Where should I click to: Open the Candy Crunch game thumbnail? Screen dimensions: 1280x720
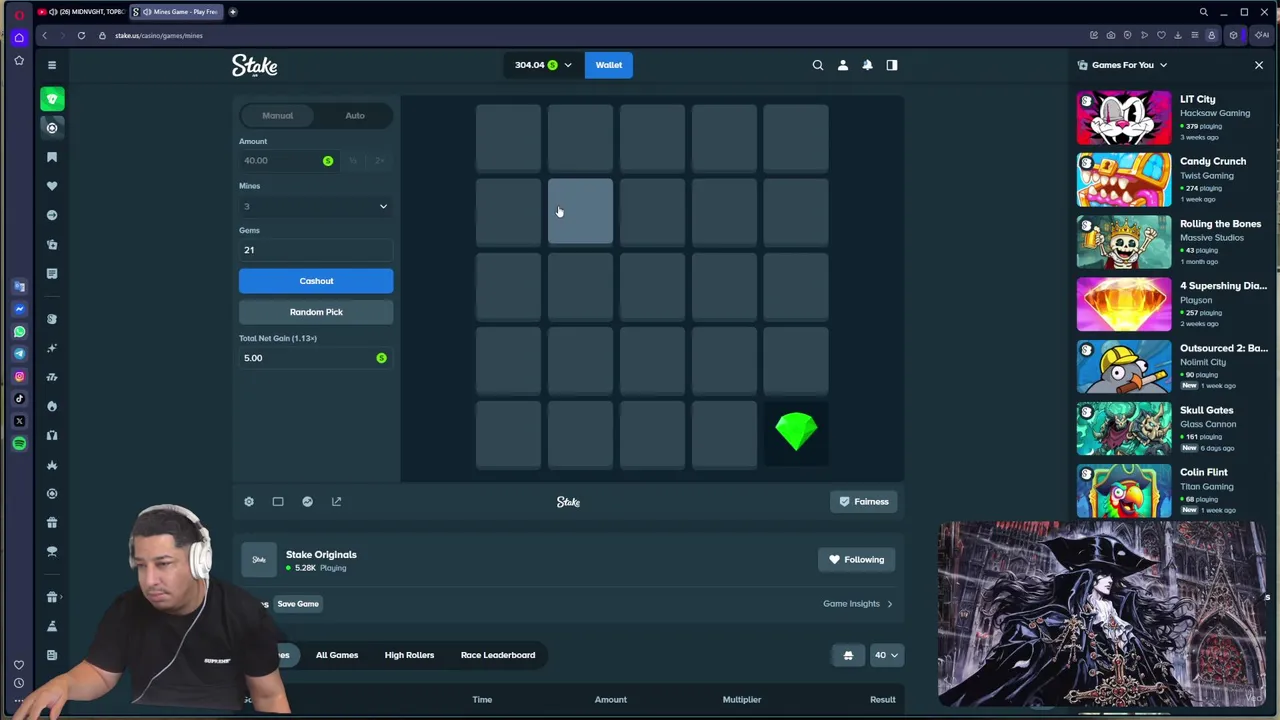[x=1124, y=180]
